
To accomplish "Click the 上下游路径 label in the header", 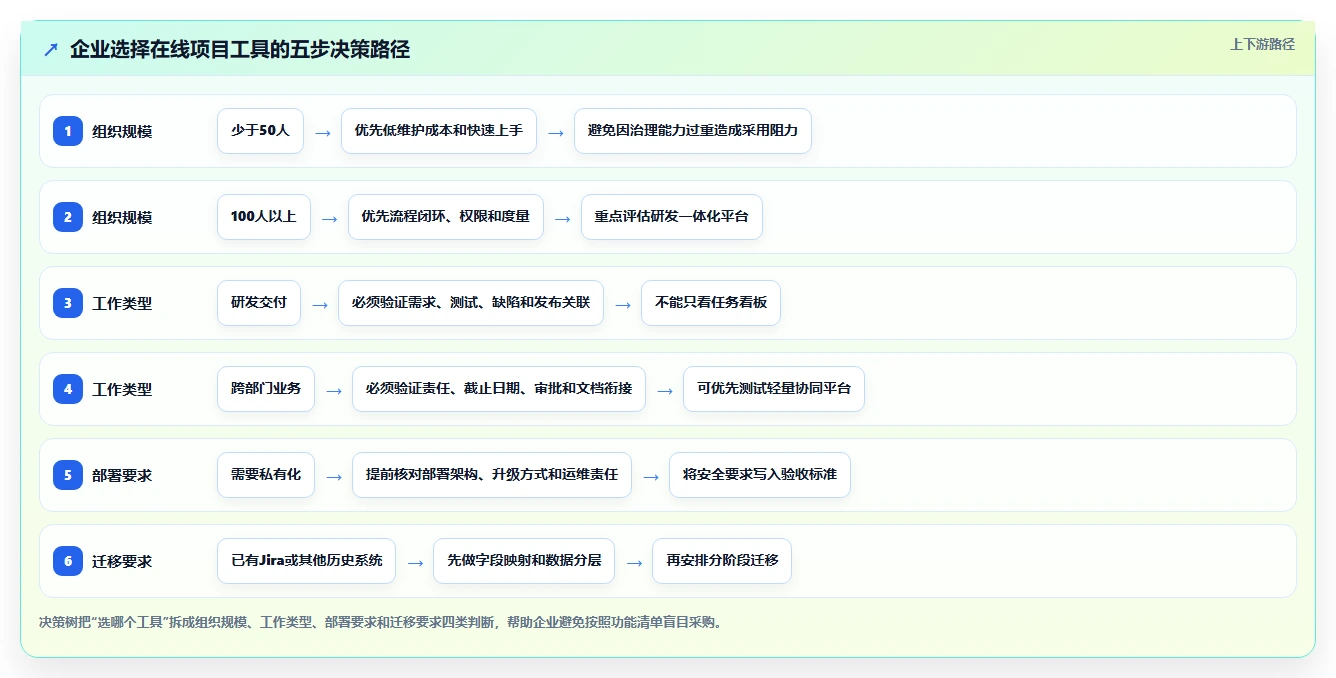I will [x=1262, y=44].
